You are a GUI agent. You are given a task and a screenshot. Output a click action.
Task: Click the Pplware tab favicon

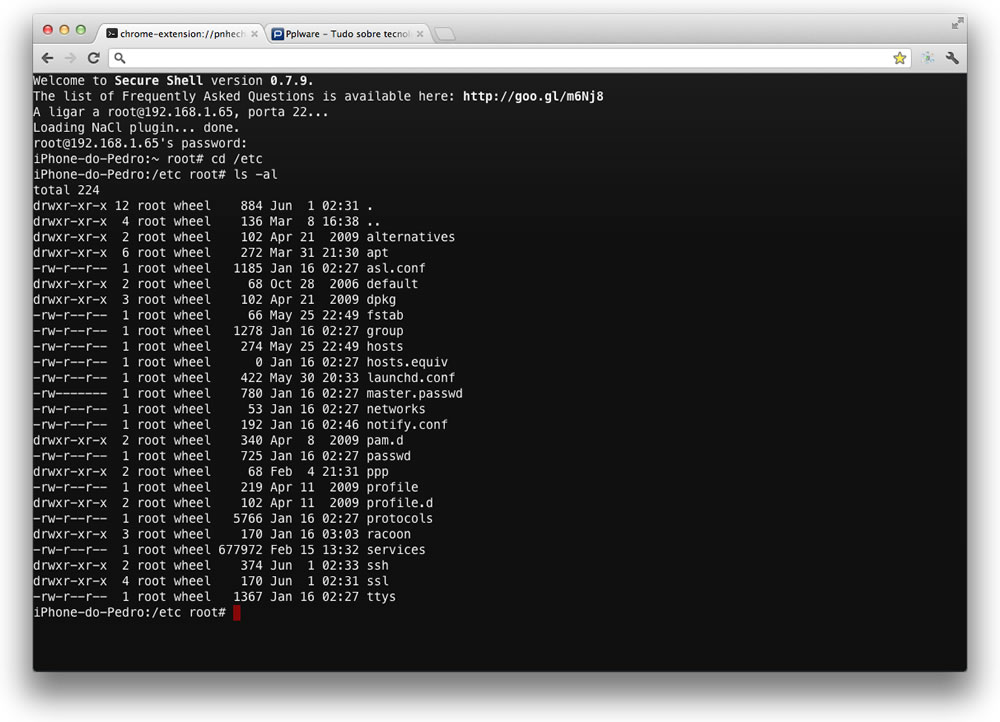(x=277, y=34)
